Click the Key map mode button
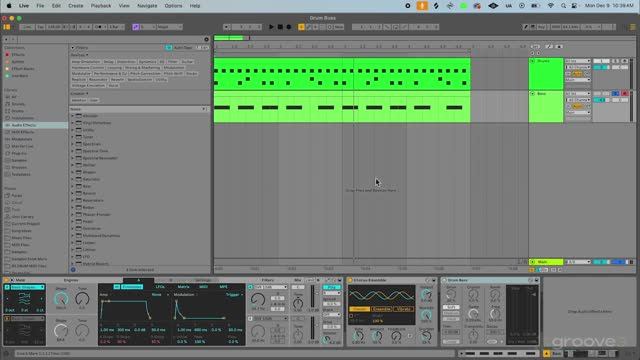 point(541,27)
